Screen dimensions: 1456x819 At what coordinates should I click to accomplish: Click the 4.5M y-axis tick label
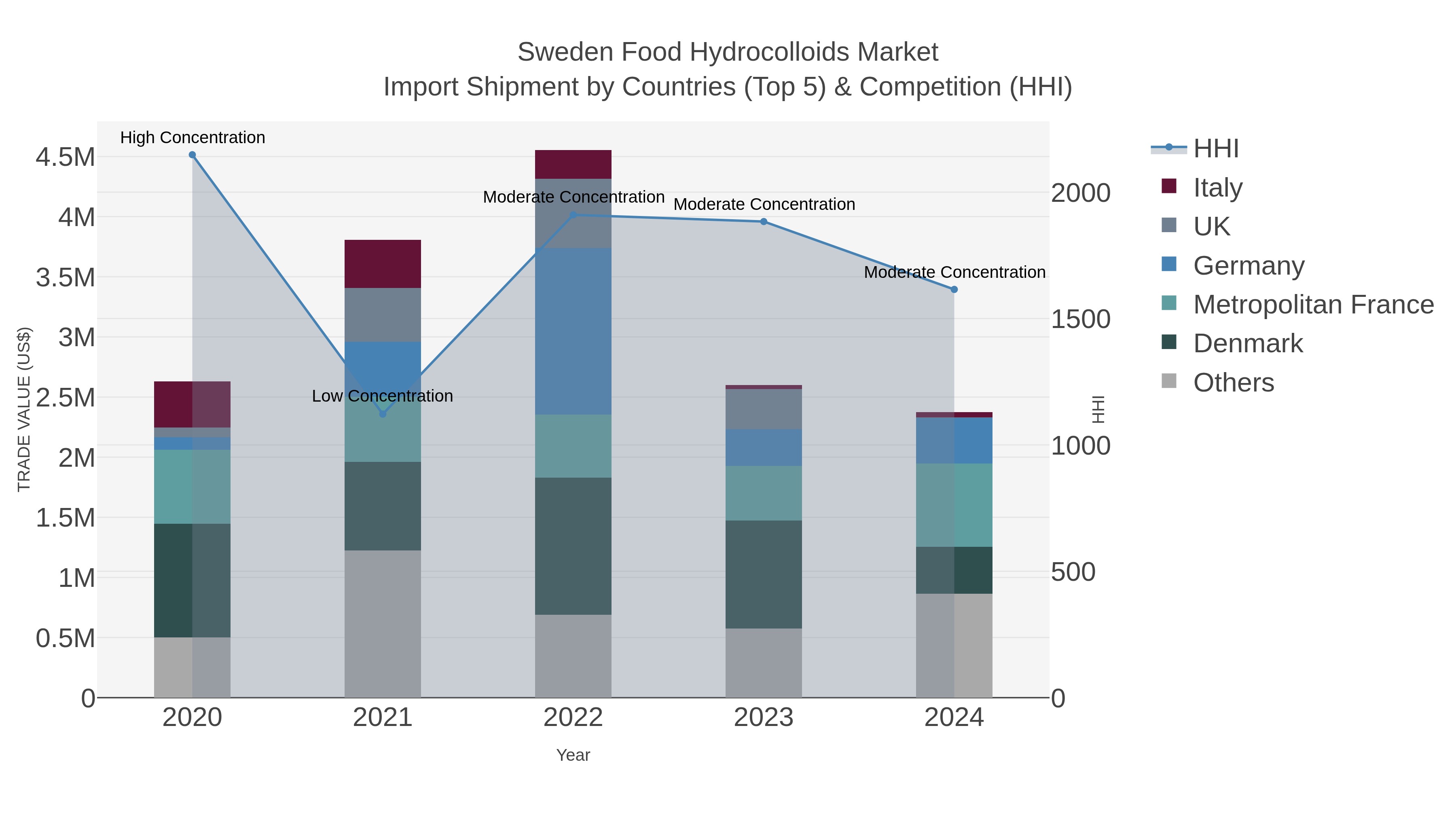click(x=66, y=157)
